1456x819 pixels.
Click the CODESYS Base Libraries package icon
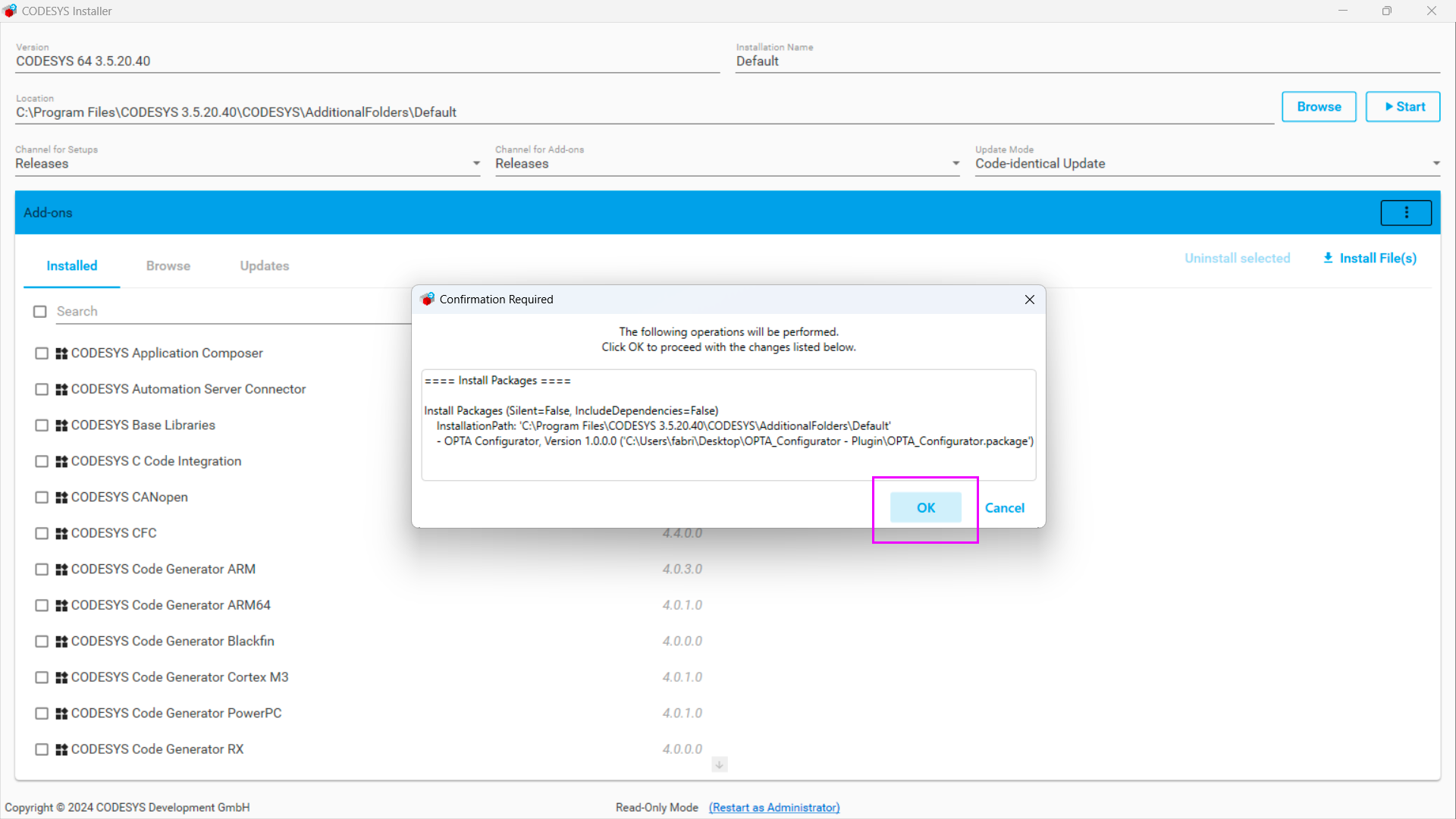click(x=61, y=425)
